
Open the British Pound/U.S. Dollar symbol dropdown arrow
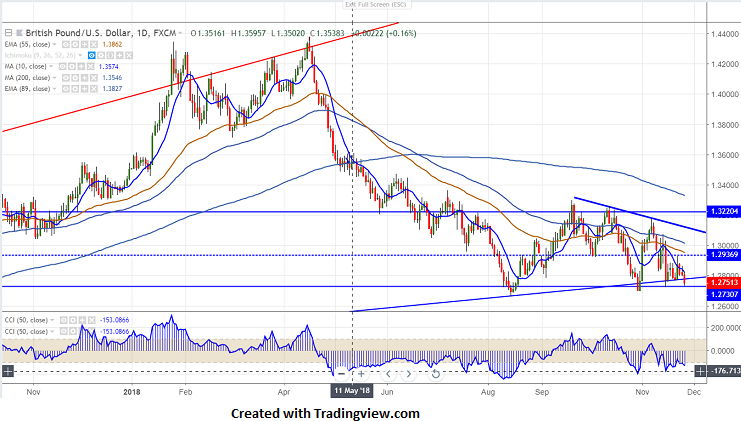[x=180, y=33]
